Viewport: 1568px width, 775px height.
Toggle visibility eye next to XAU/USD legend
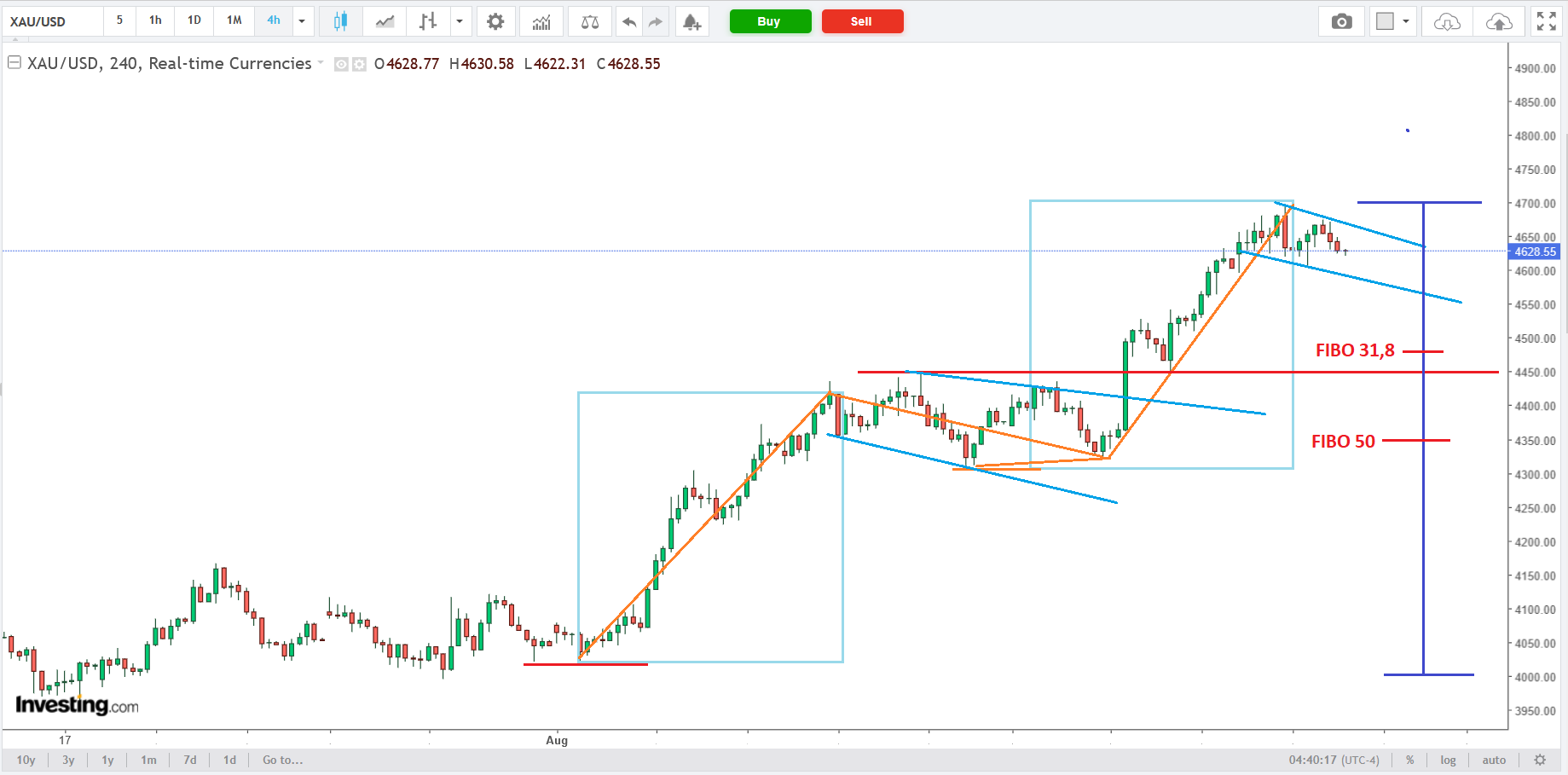point(341,64)
